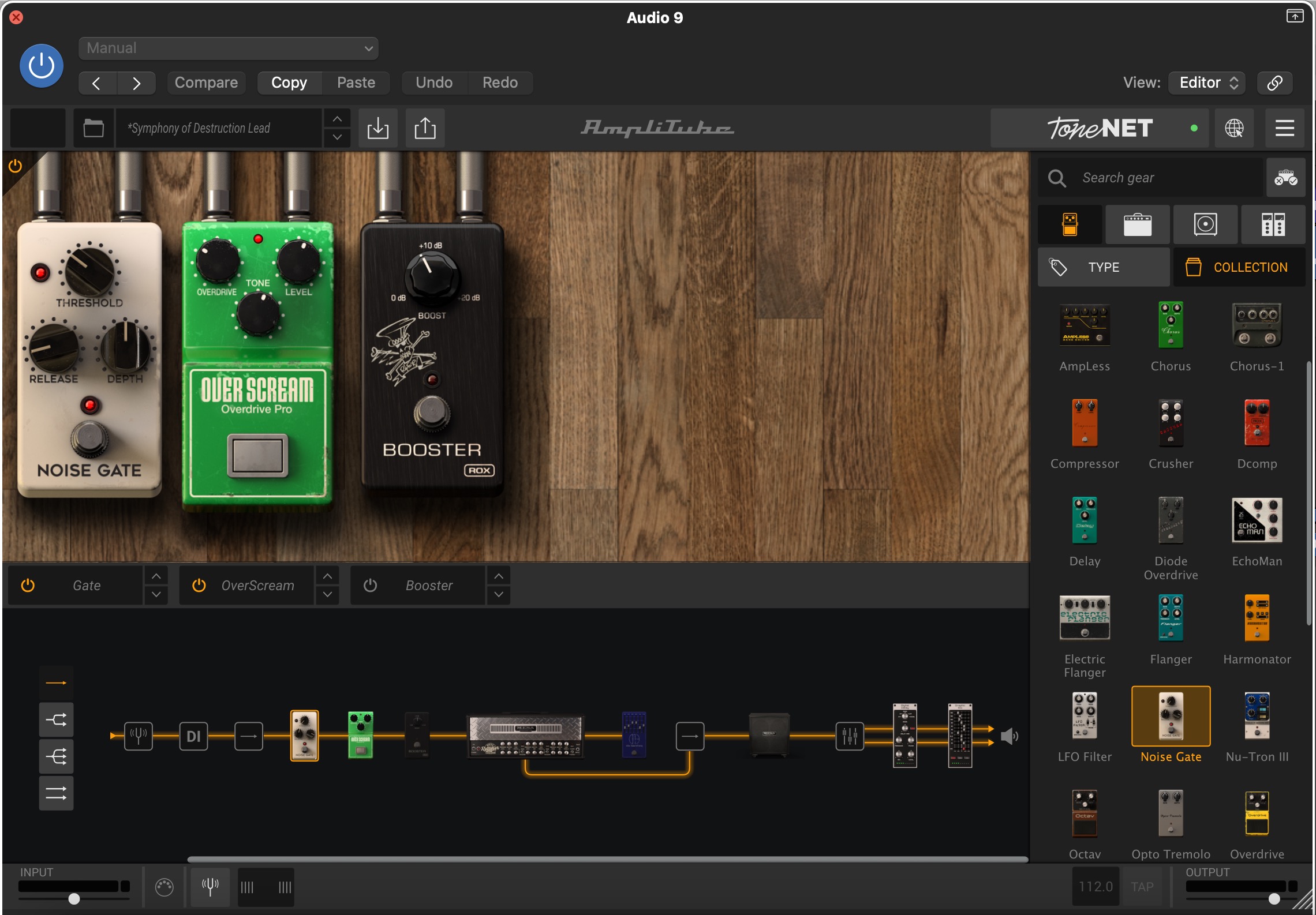
Task: Click the Undo button
Action: coord(434,82)
